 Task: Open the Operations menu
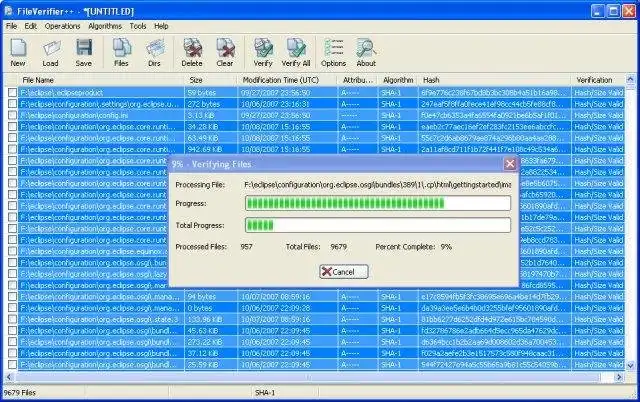click(62, 26)
